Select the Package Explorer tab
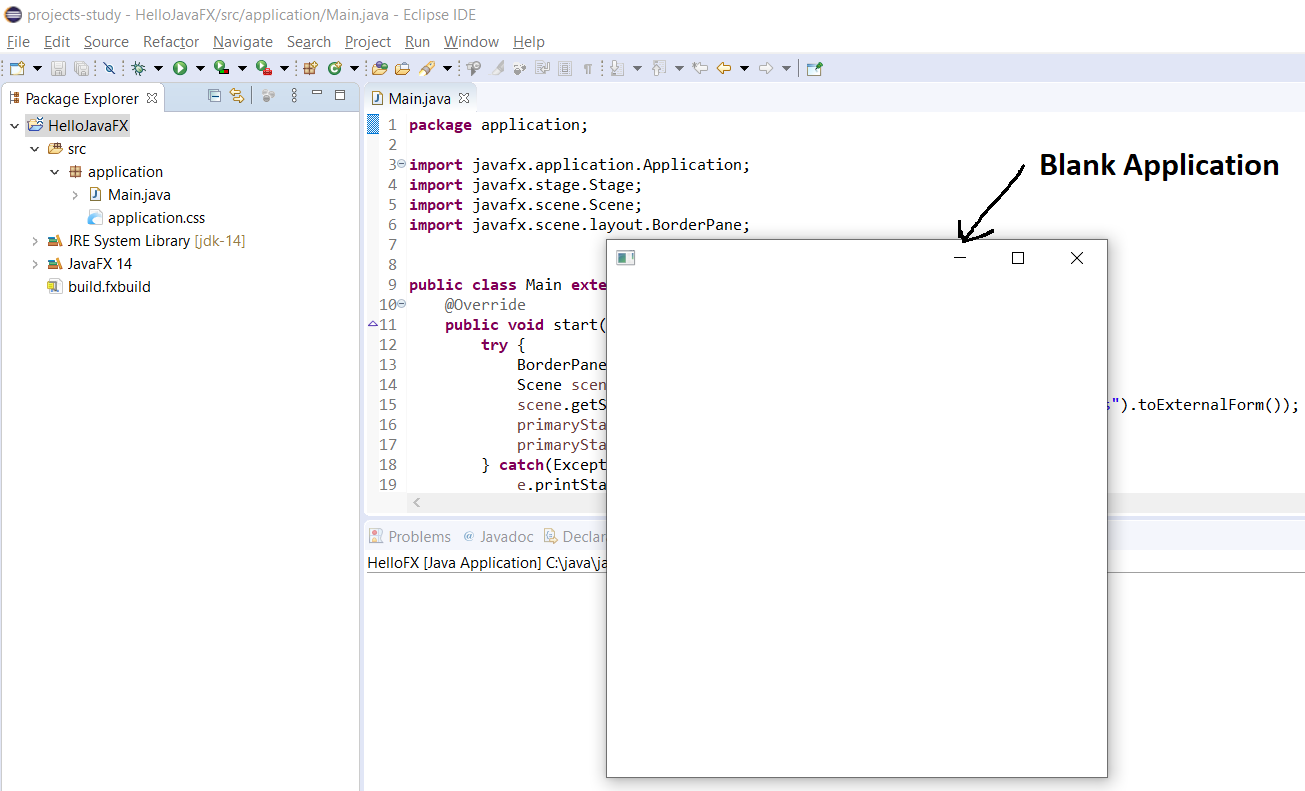Viewport: 1305px width, 791px height. [82, 98]
